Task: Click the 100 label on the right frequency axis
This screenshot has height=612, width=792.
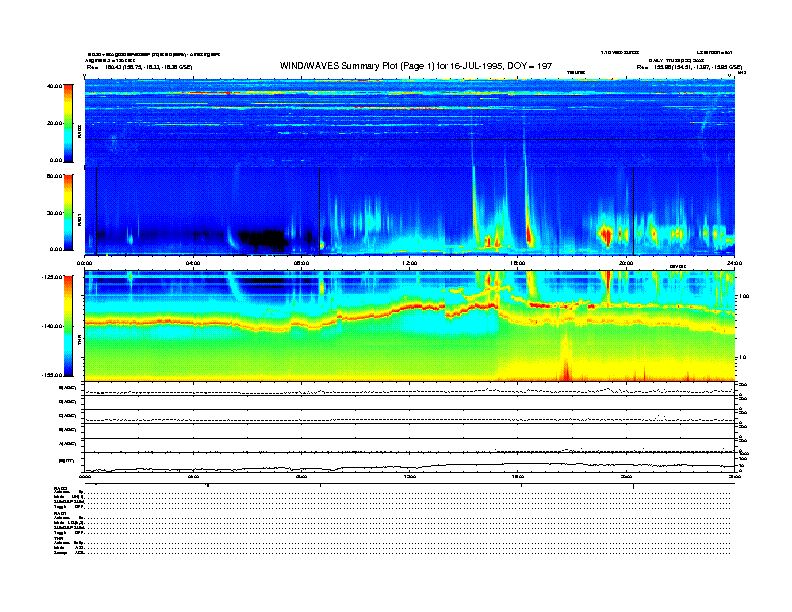Action: pos(744,296)
